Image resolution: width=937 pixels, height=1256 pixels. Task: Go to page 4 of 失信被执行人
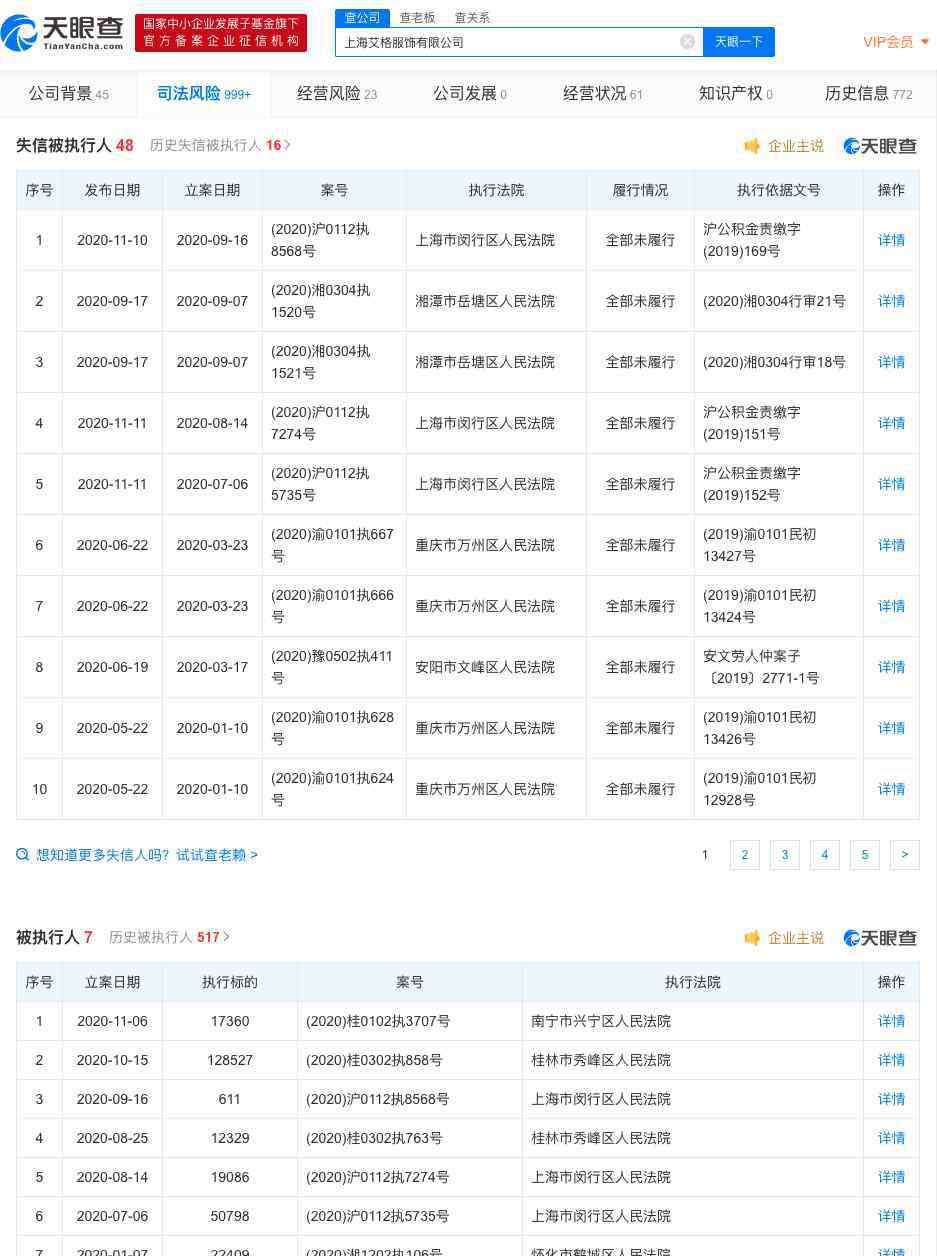(824, 855)
